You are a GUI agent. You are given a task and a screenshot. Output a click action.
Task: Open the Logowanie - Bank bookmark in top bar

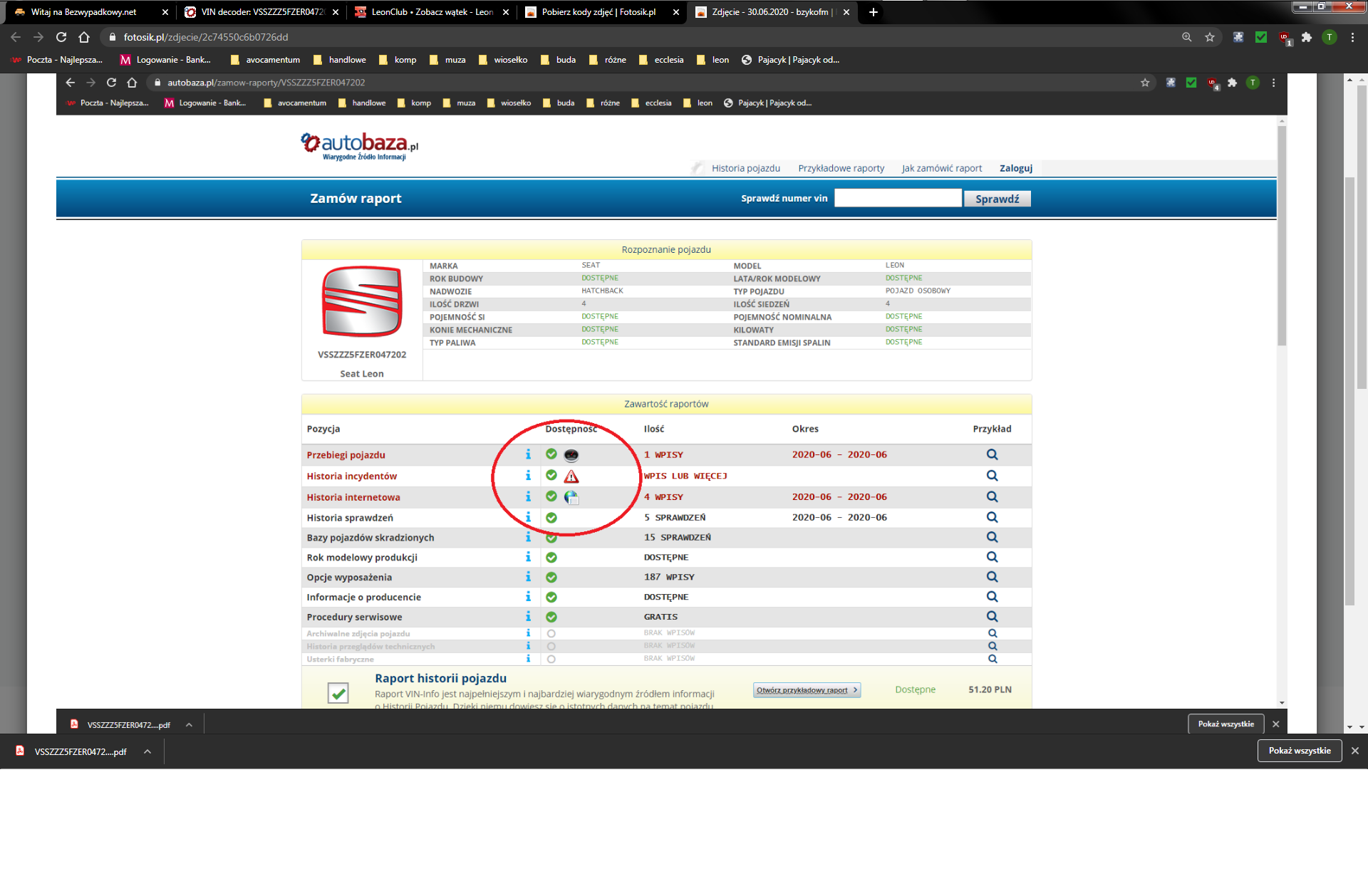[x=166, y=60]
